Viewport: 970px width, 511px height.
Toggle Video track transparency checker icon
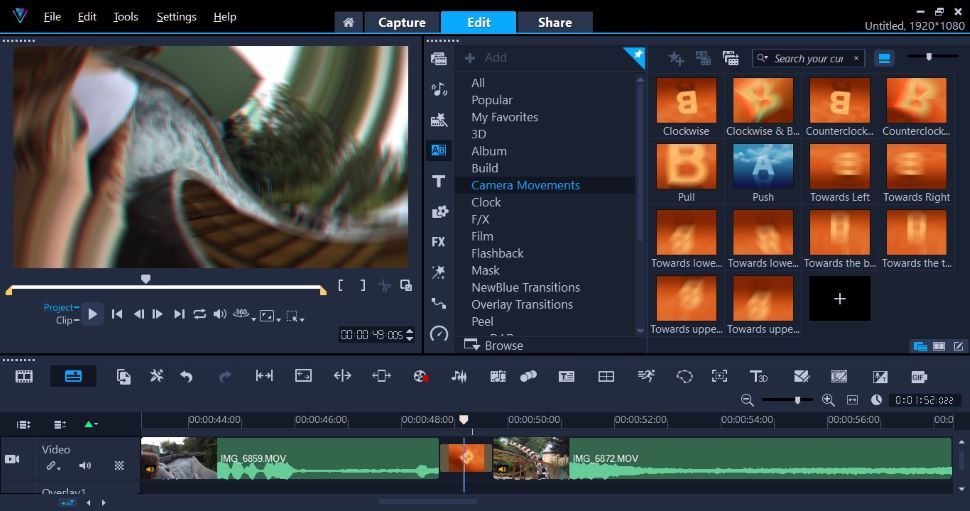(119, 465)
